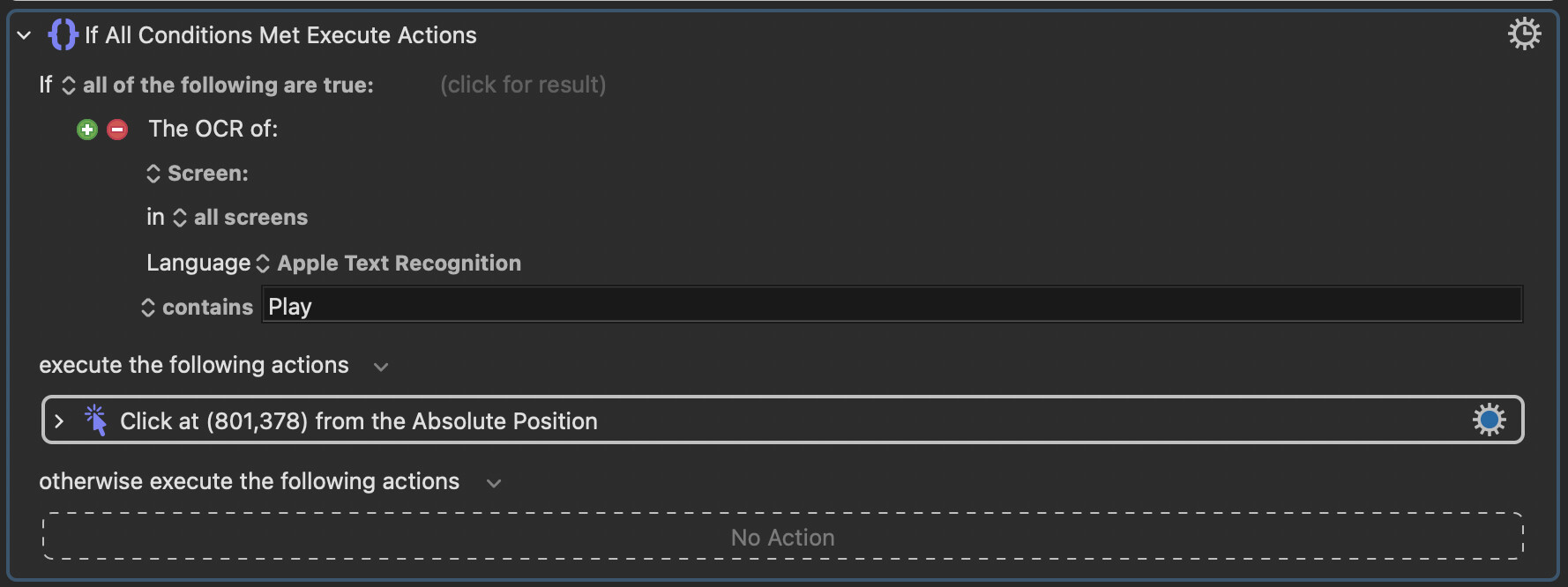1568x587 pixels.
Task: Click the curly braces If action icon
Action: click(x=63, y=35)
